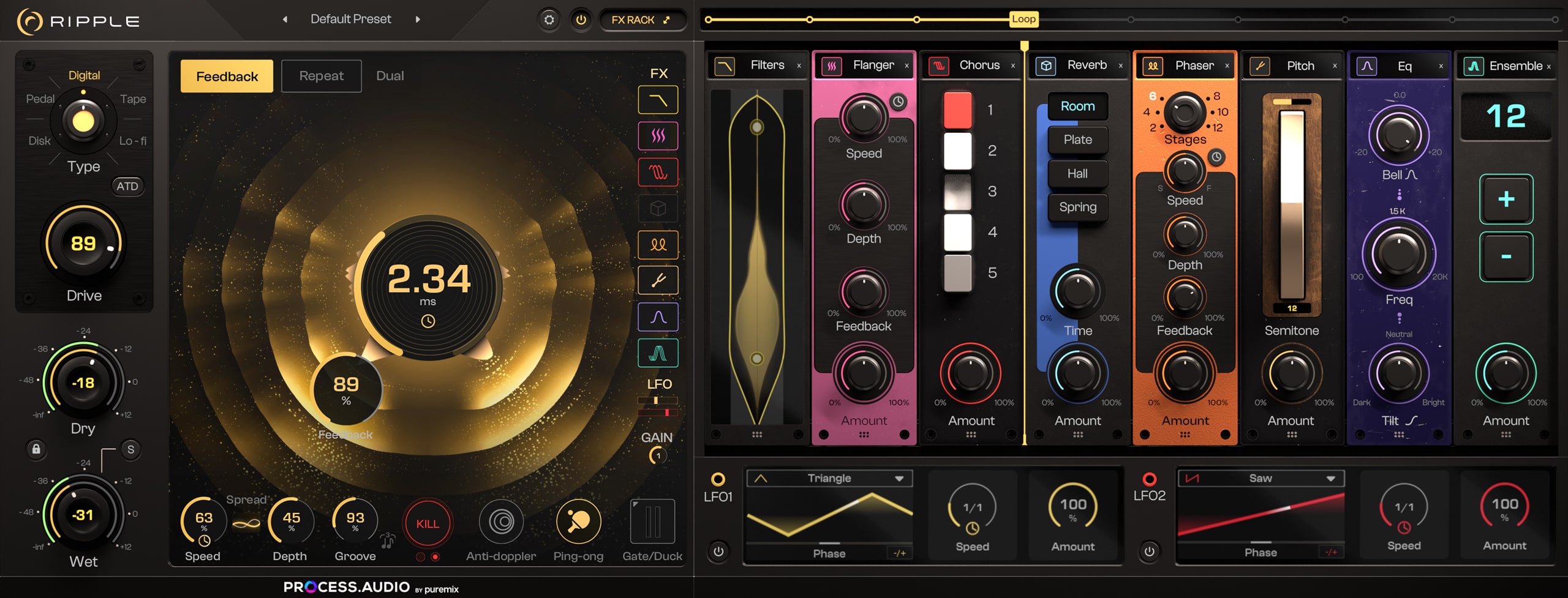Image resolution: width=1568 pixels, height=598 pixels.
Task: Open the Reverb cube icon
Action: (x=657, y=208)
